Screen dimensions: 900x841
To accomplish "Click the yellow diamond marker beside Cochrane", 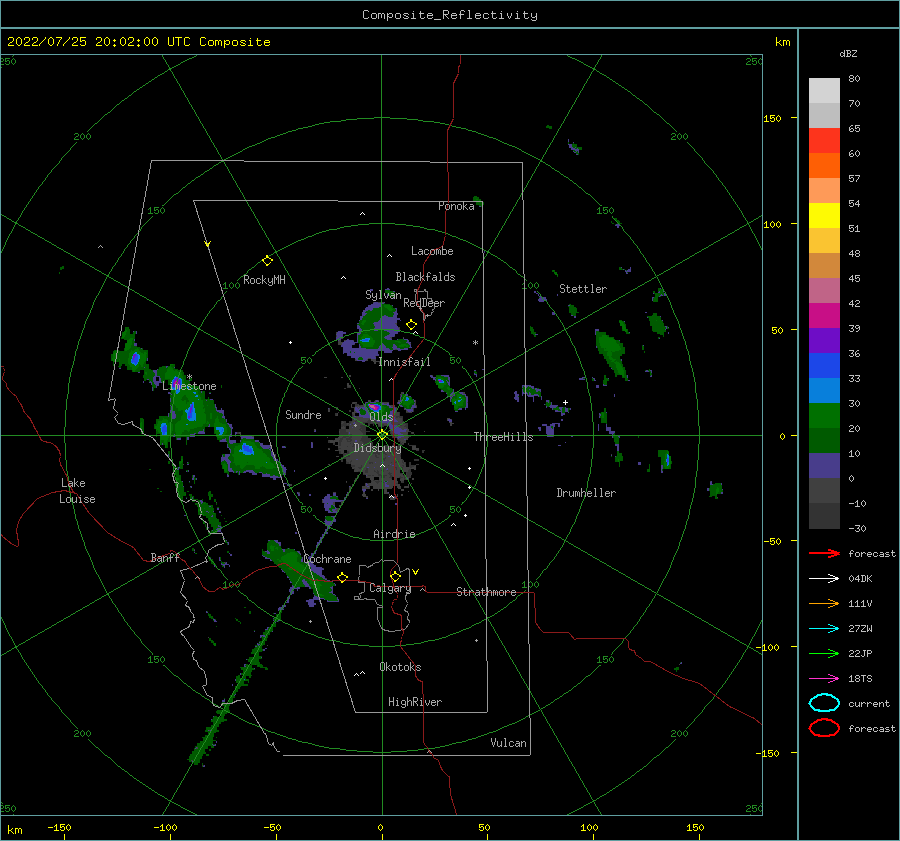I will [x=342, y=577].
